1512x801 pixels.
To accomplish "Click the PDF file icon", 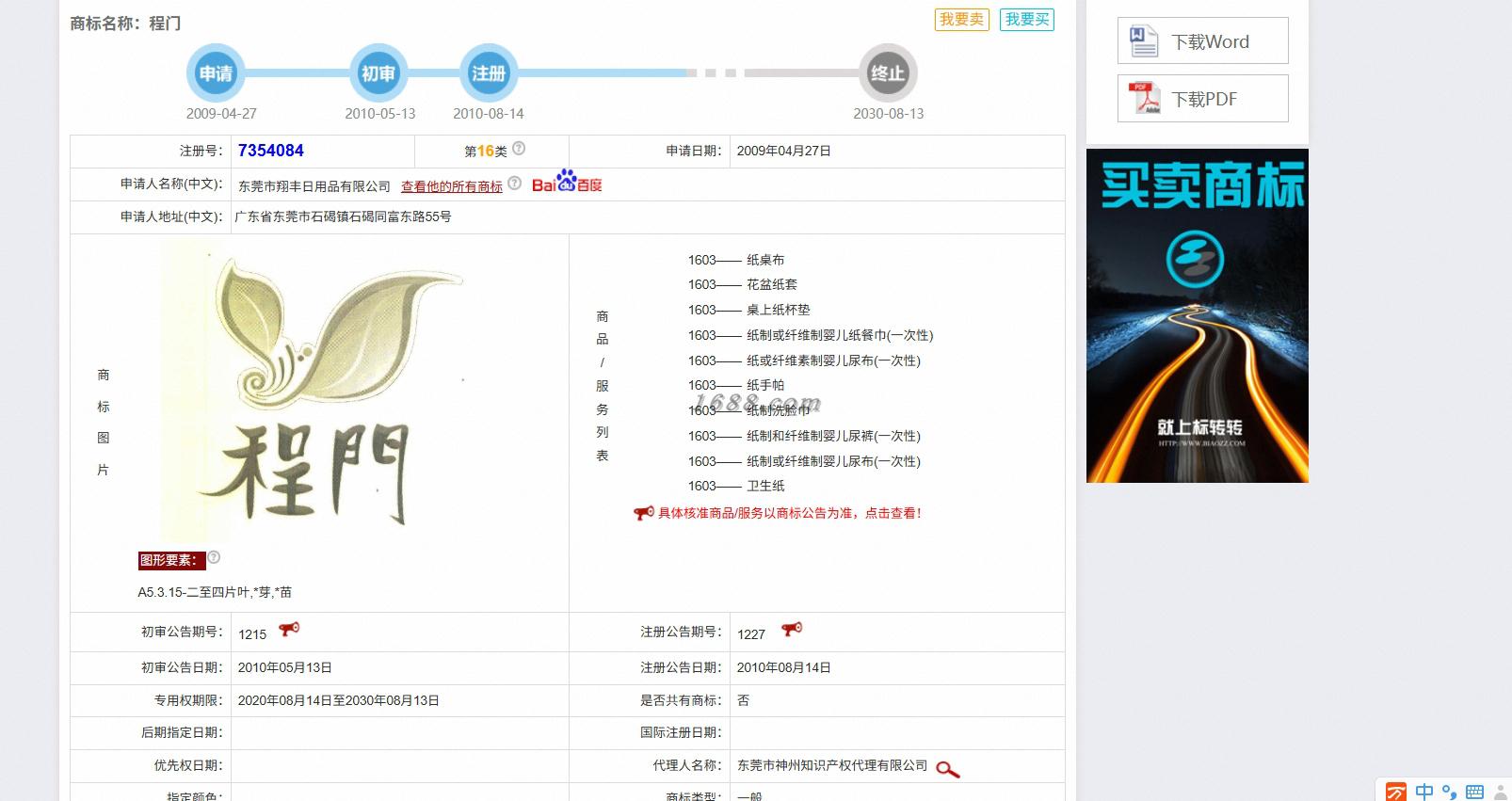I will 1145,98.
